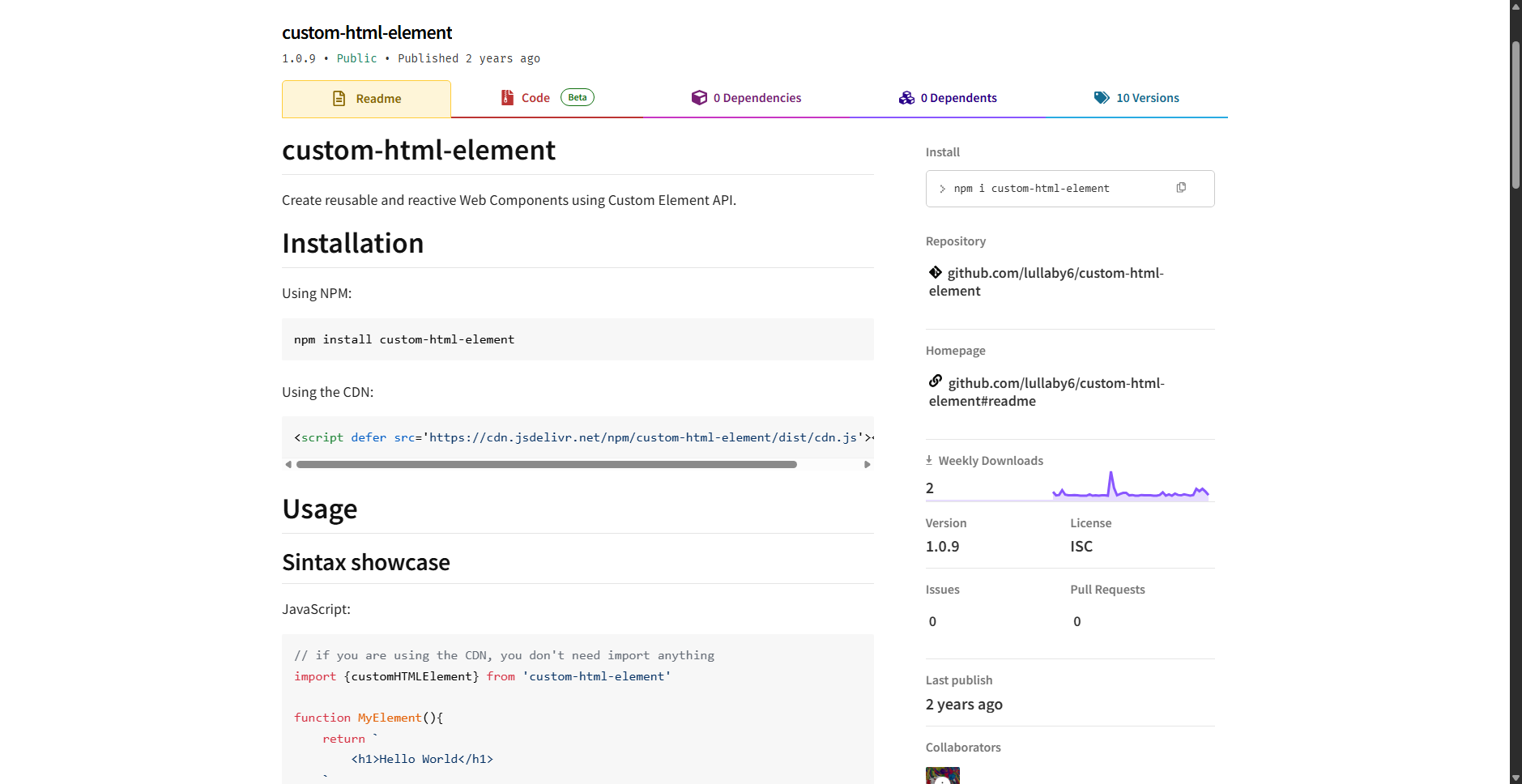Image resolution: width=1522 pixels, height=784 pixels.
Task: Click the custom-html-element package title at top
Action: pos(367,32)
